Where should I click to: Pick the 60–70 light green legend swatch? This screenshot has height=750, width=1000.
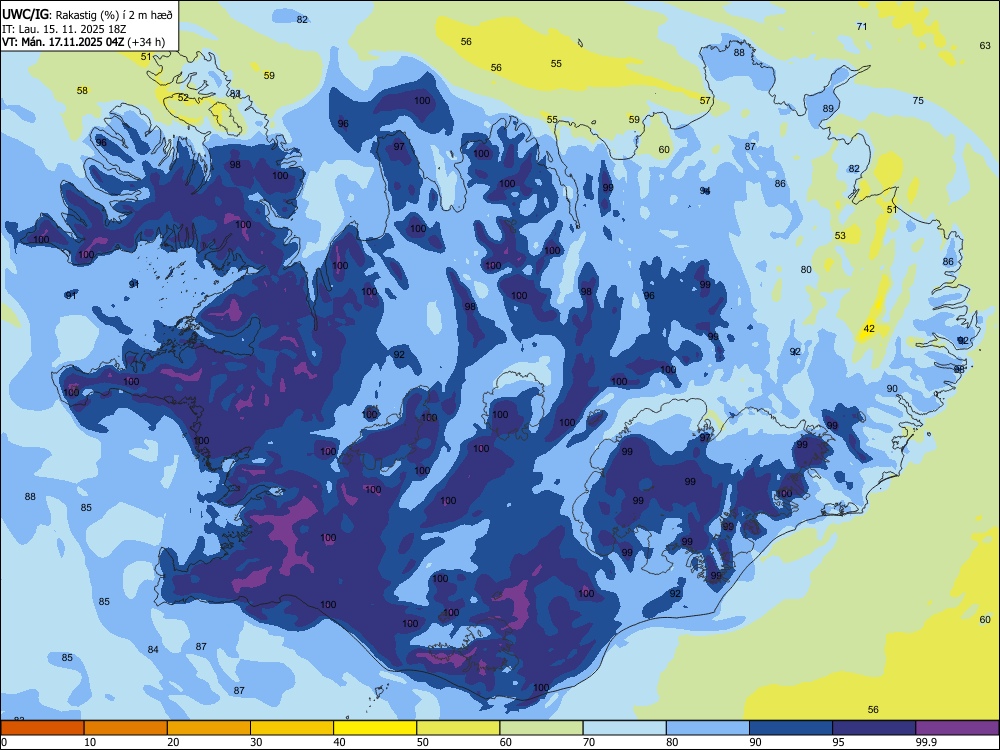(541, 728)
